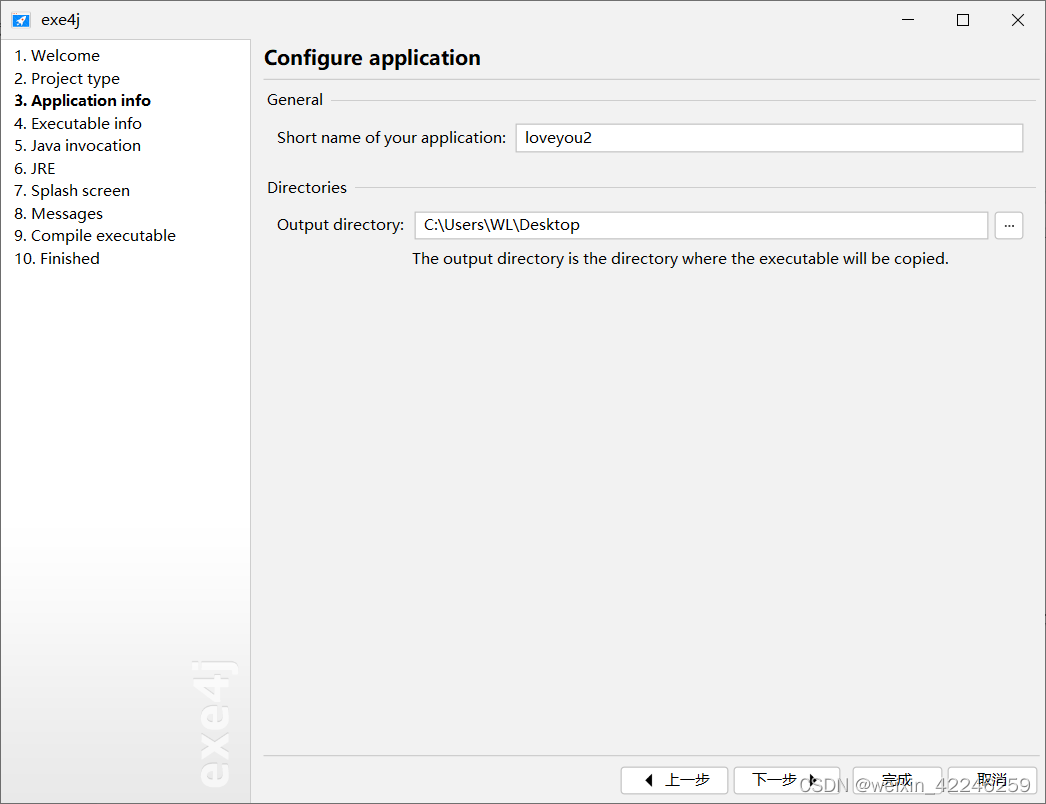Screen dimensions: 1046x804
Task: Close the exe4j window
Action: tap(1017, 20)
